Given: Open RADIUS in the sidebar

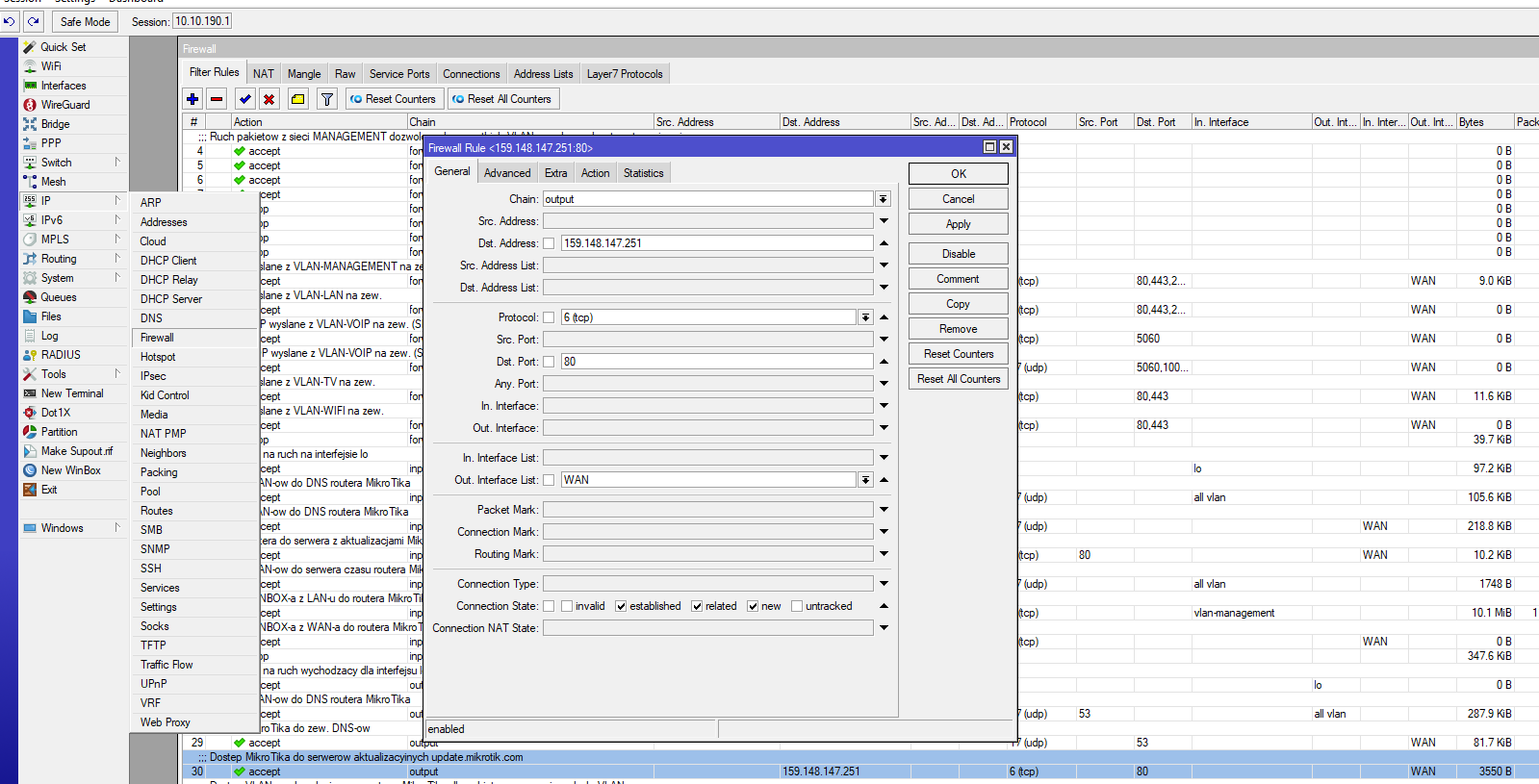Looking at the screenshot, I should click(61, 355).
